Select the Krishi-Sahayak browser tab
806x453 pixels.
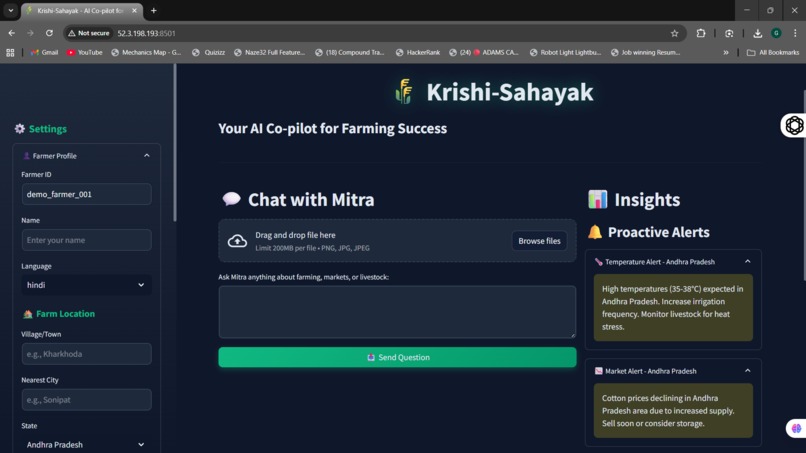(x=81, y=11)
